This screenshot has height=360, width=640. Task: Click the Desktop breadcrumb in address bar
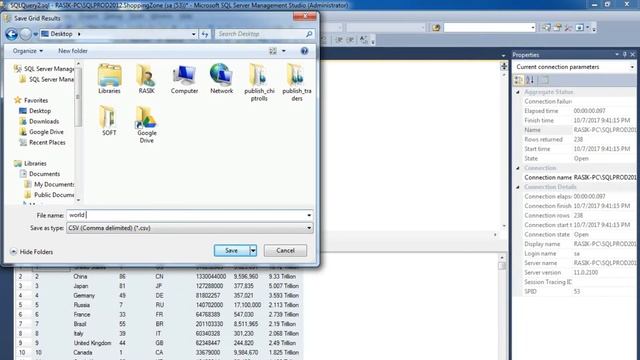click(61, 34)
